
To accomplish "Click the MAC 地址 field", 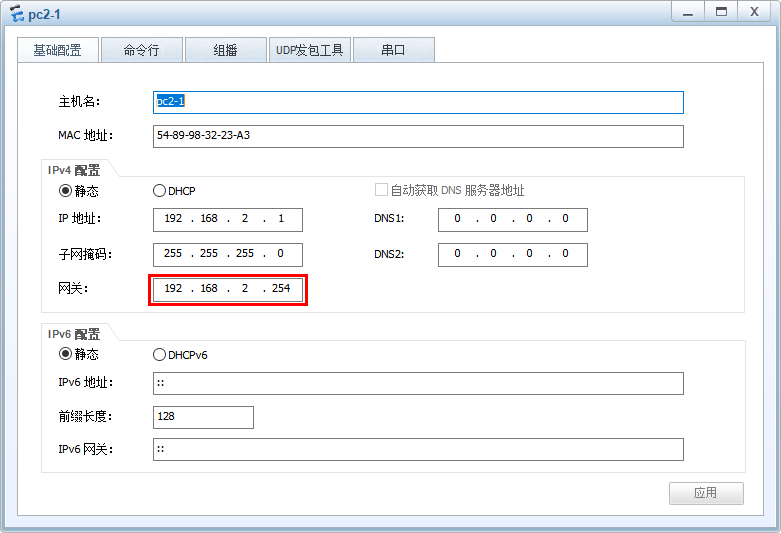I will (x=418, y=136).
